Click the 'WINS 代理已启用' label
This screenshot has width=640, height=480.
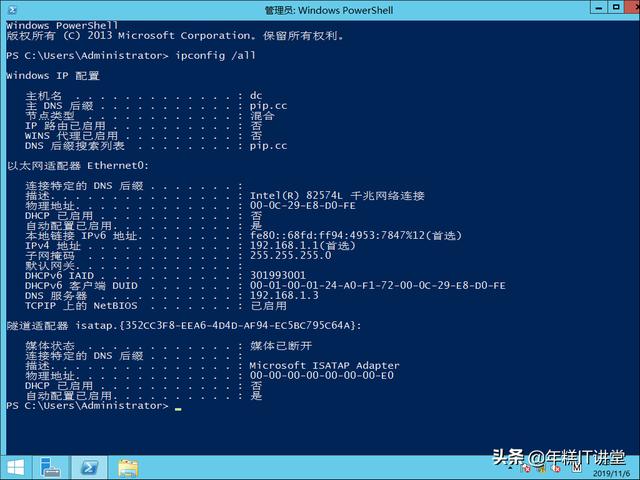pyautogui.click(x=71, y=136)
